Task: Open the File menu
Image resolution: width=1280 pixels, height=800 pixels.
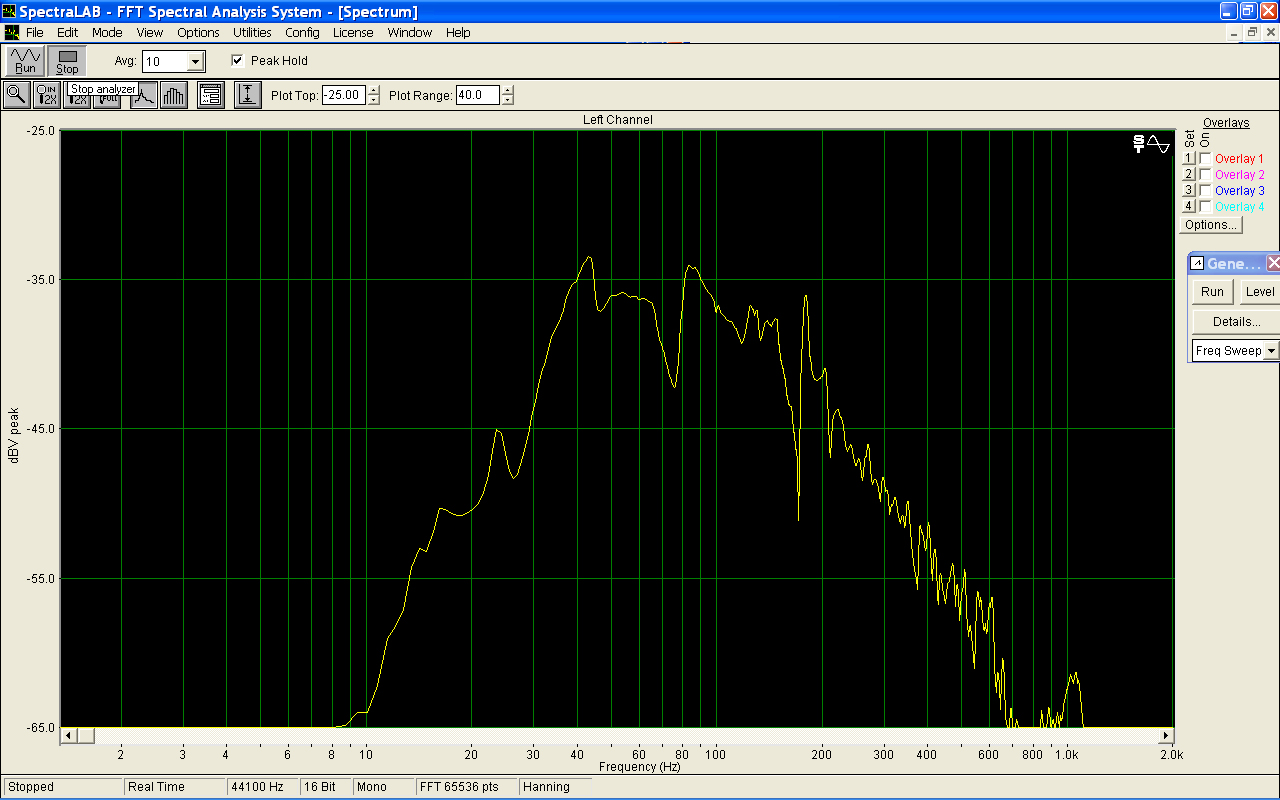Action: pyautogui.click(x=35, y=32)
